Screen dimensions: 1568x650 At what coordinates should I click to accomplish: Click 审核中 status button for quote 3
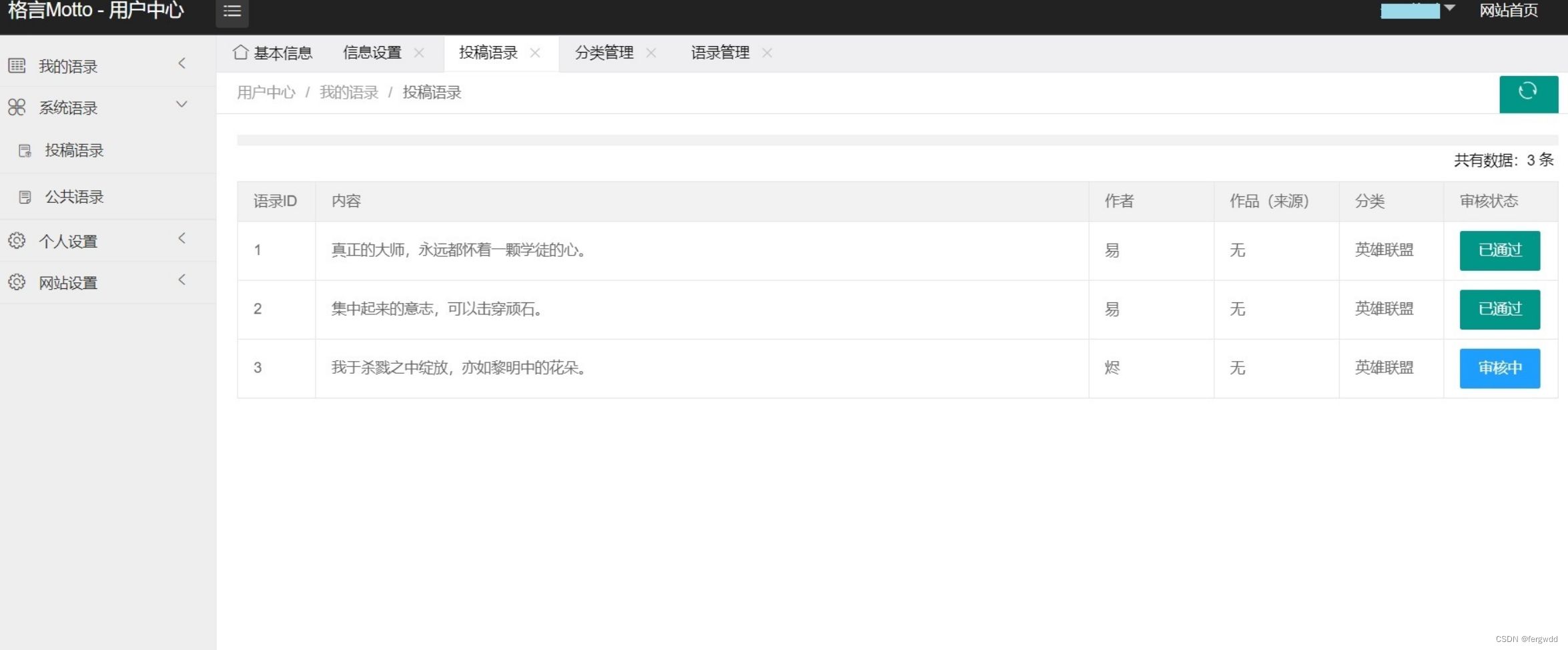tap(1499, 368)
